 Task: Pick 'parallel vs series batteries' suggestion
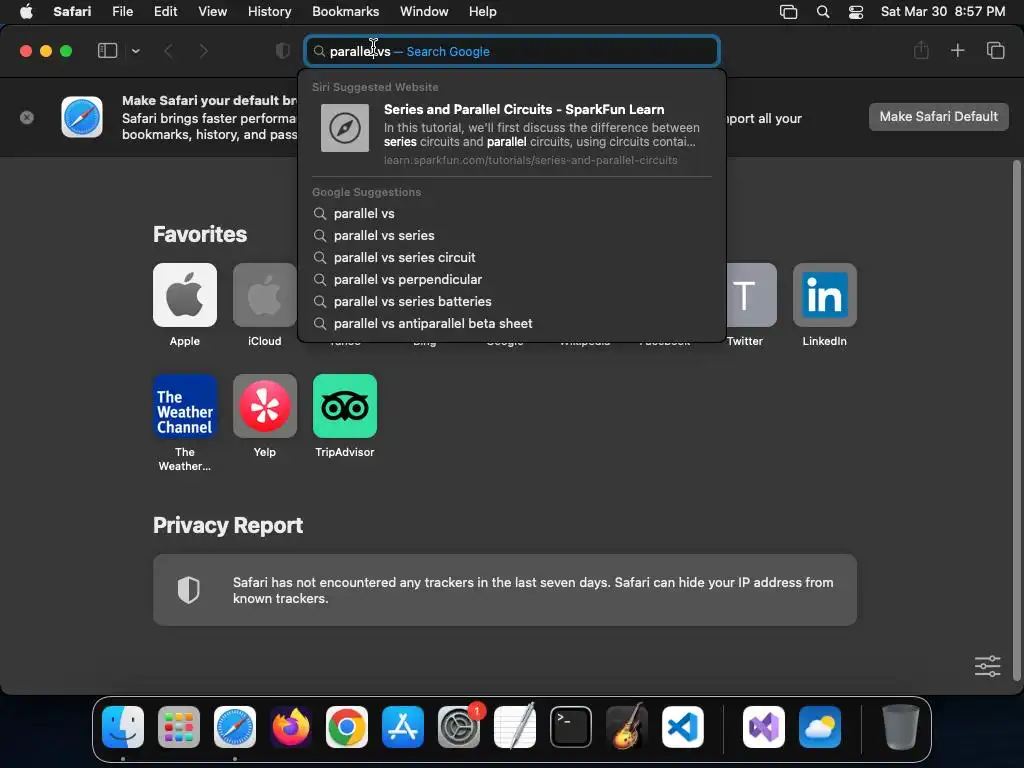512,302
